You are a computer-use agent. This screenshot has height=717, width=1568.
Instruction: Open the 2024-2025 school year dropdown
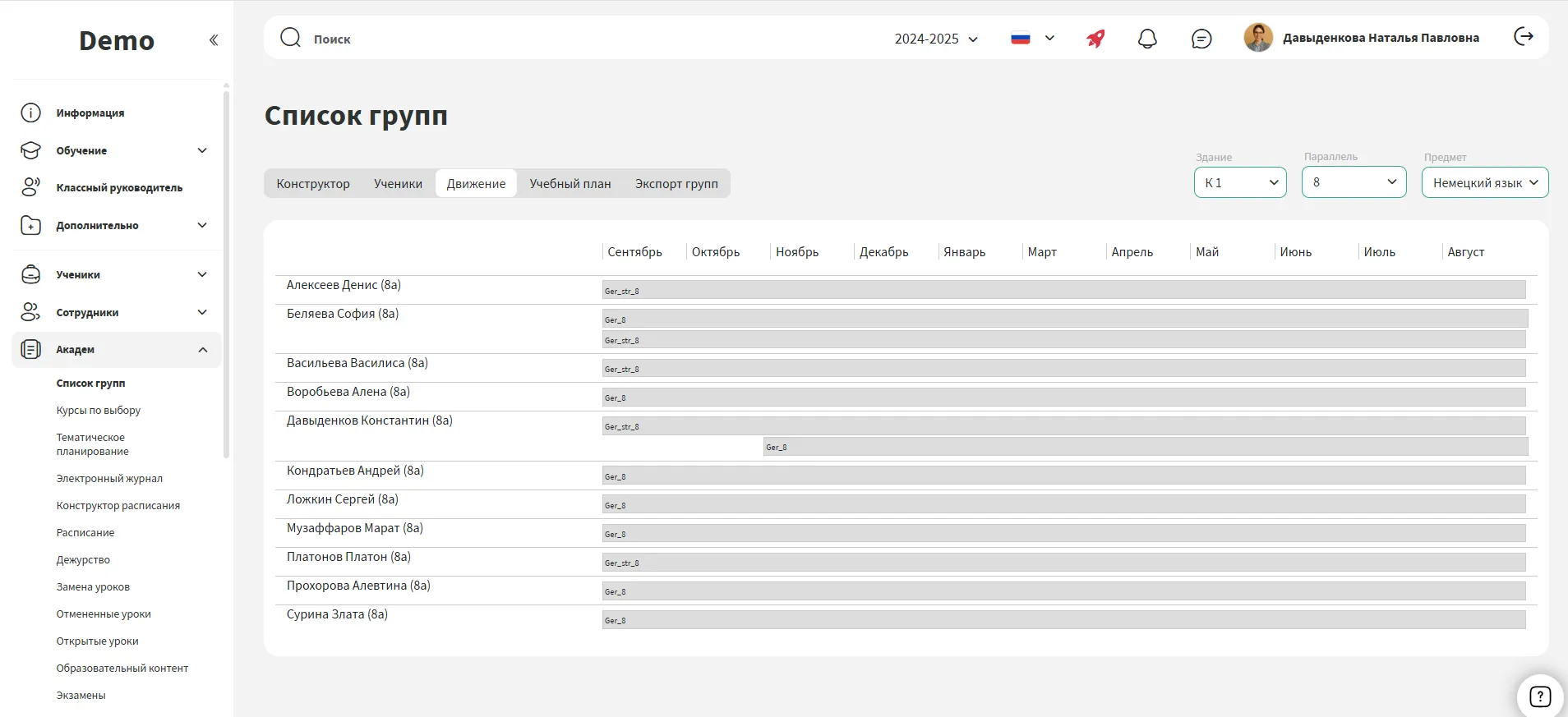click(936, 39)
